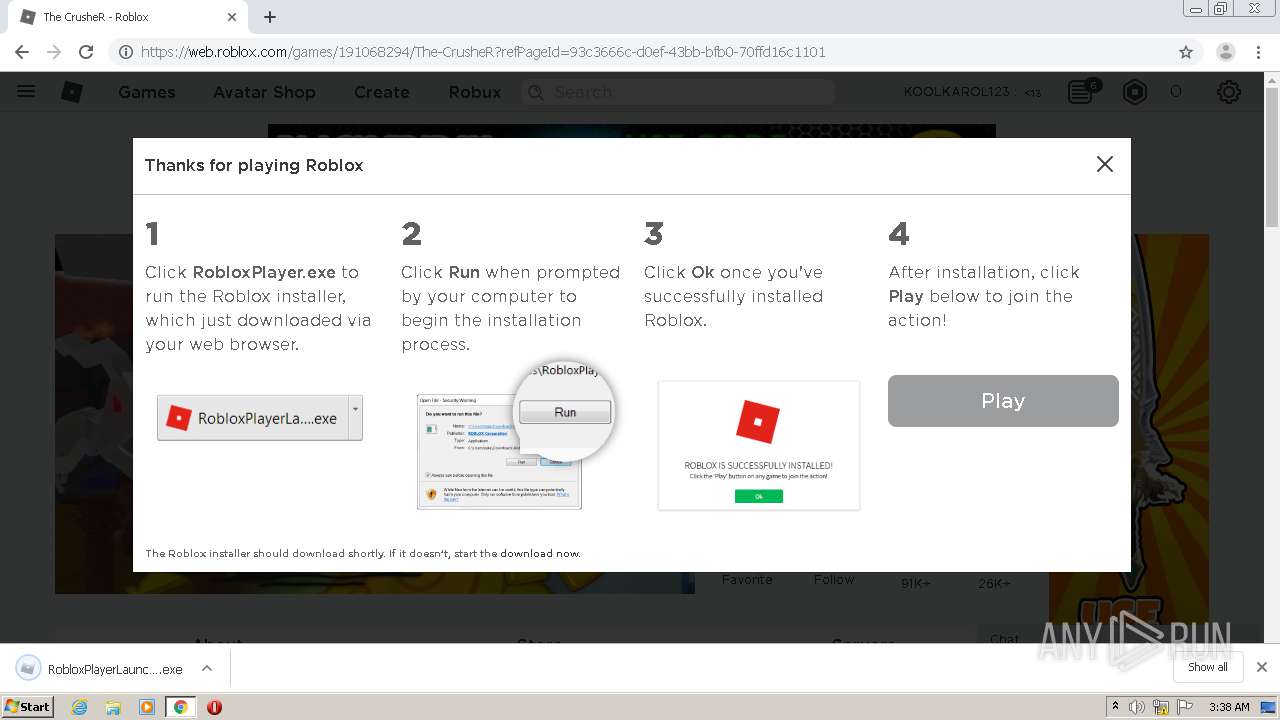1280x720 pixels.
Task: Click the Roblox logo icon
Action: [72, 92]
